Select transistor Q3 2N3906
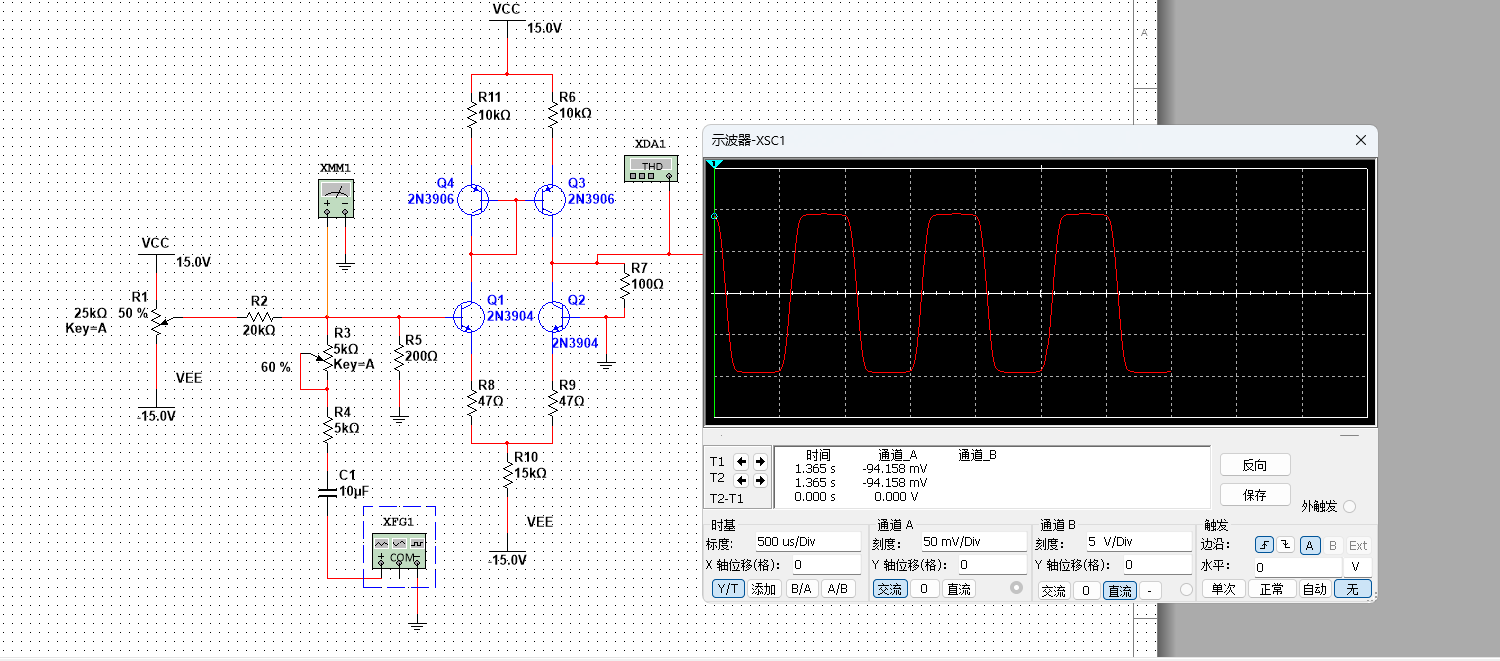 (x=550, y=200)
